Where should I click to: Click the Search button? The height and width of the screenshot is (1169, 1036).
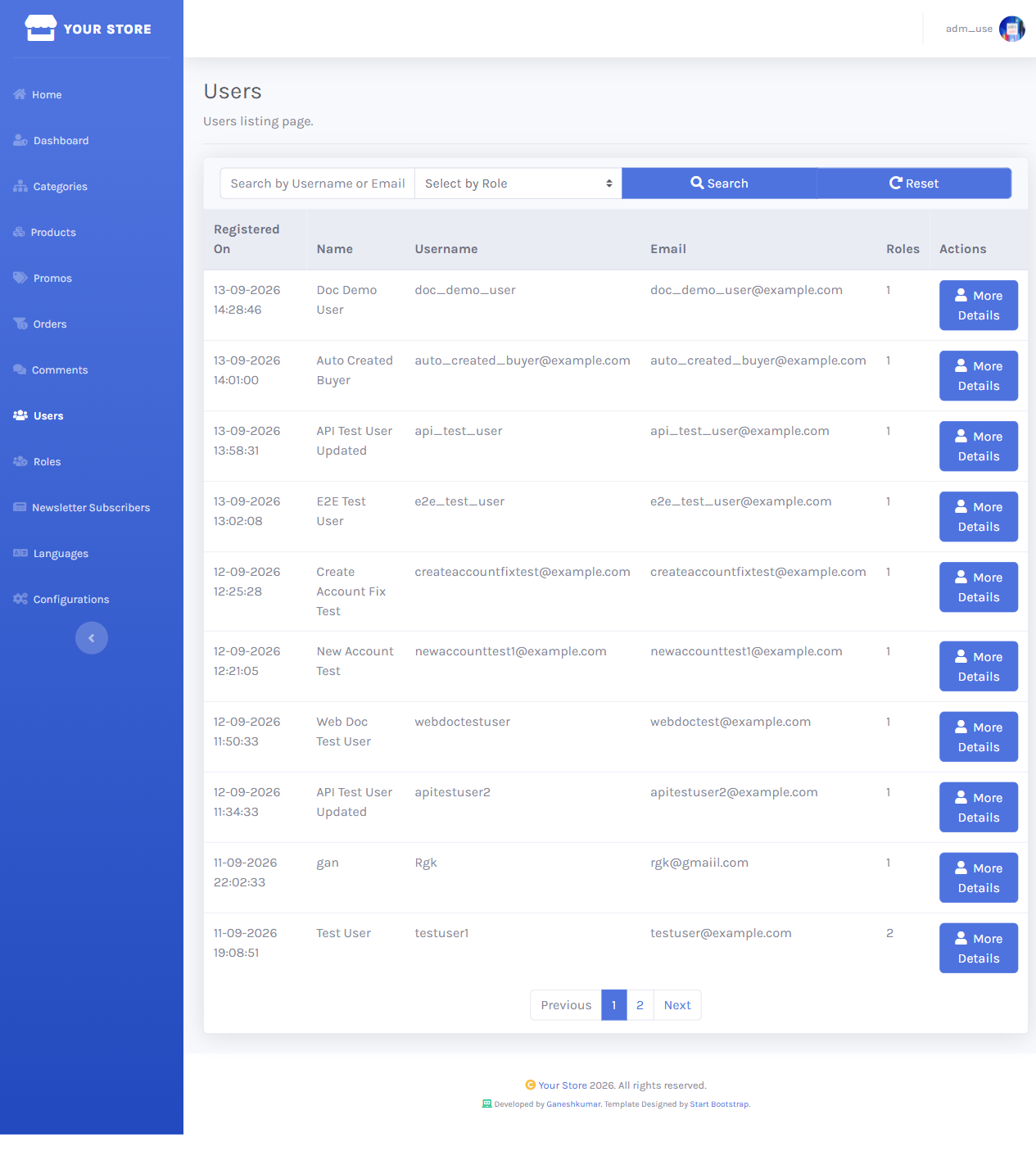click(719, 184)
